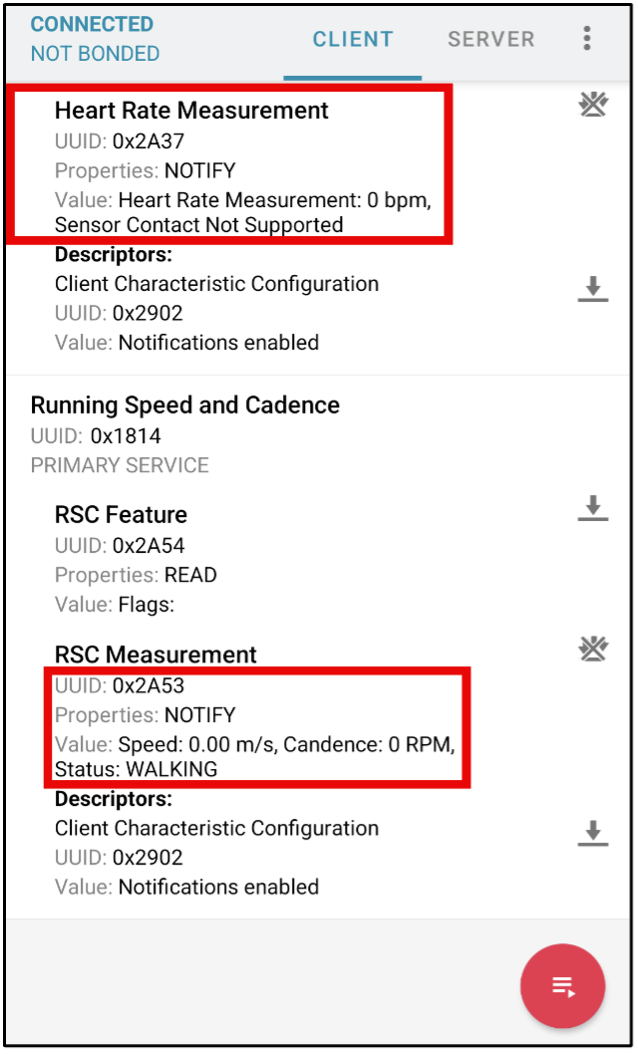Switch to the CLIENT tab
Viewport: 638px width, 1054px height.
pyautogui.click(x=353, y=39)
